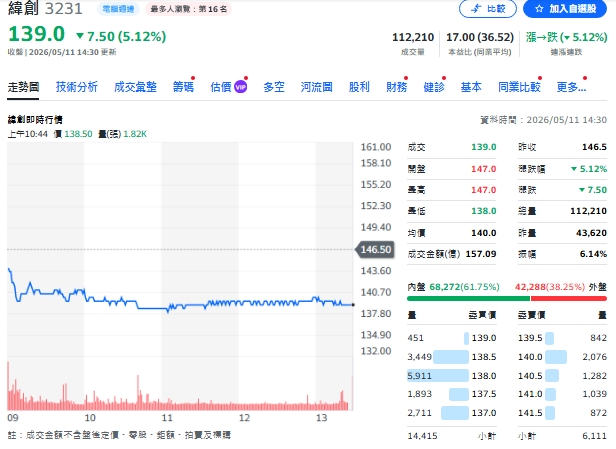Click the 成交金額(億) value 157.09

click(481, 254)
